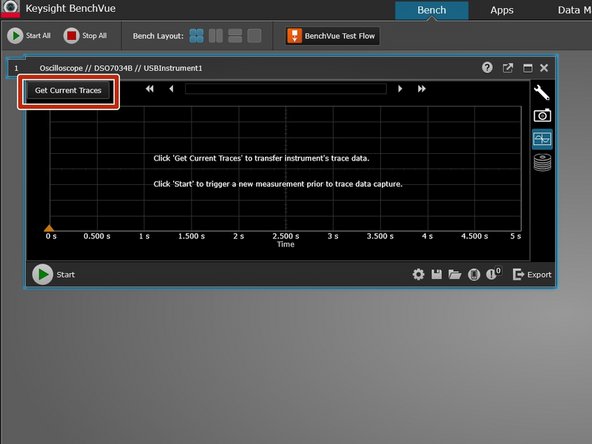Select the trace waveform view icon

[x=542, y=139]
